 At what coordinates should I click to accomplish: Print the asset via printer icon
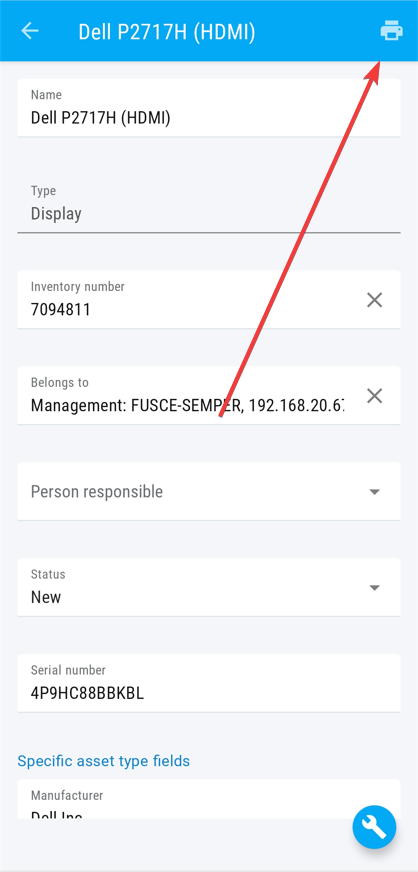point(391,31)
